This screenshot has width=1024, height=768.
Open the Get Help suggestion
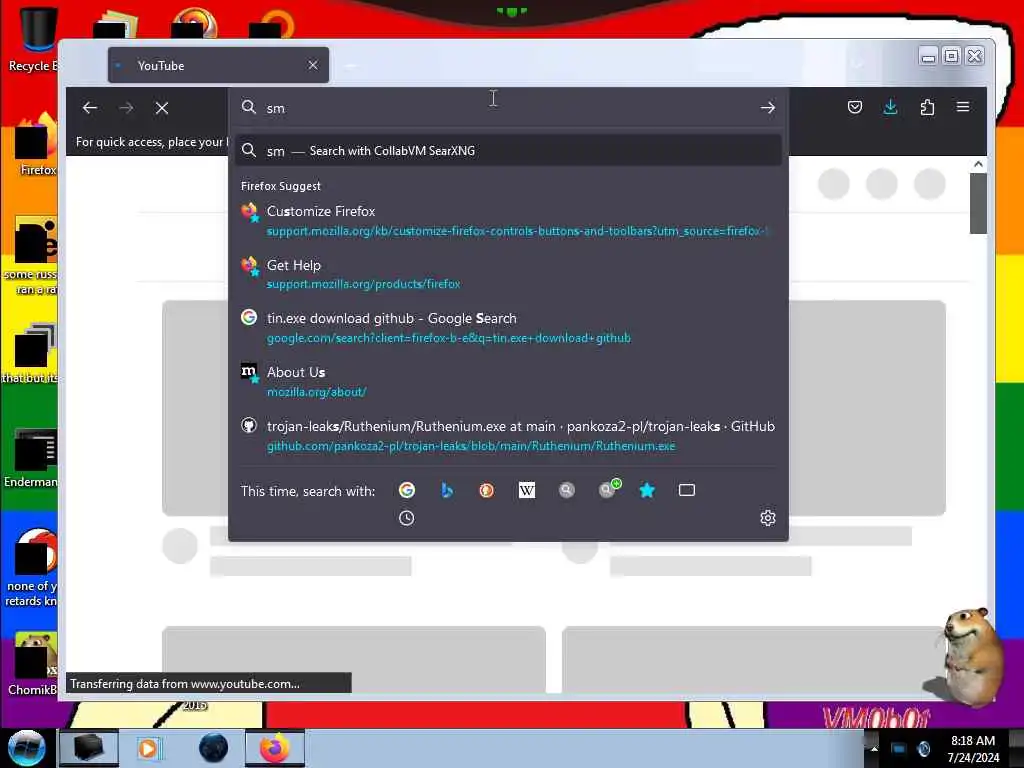[508, 274]
